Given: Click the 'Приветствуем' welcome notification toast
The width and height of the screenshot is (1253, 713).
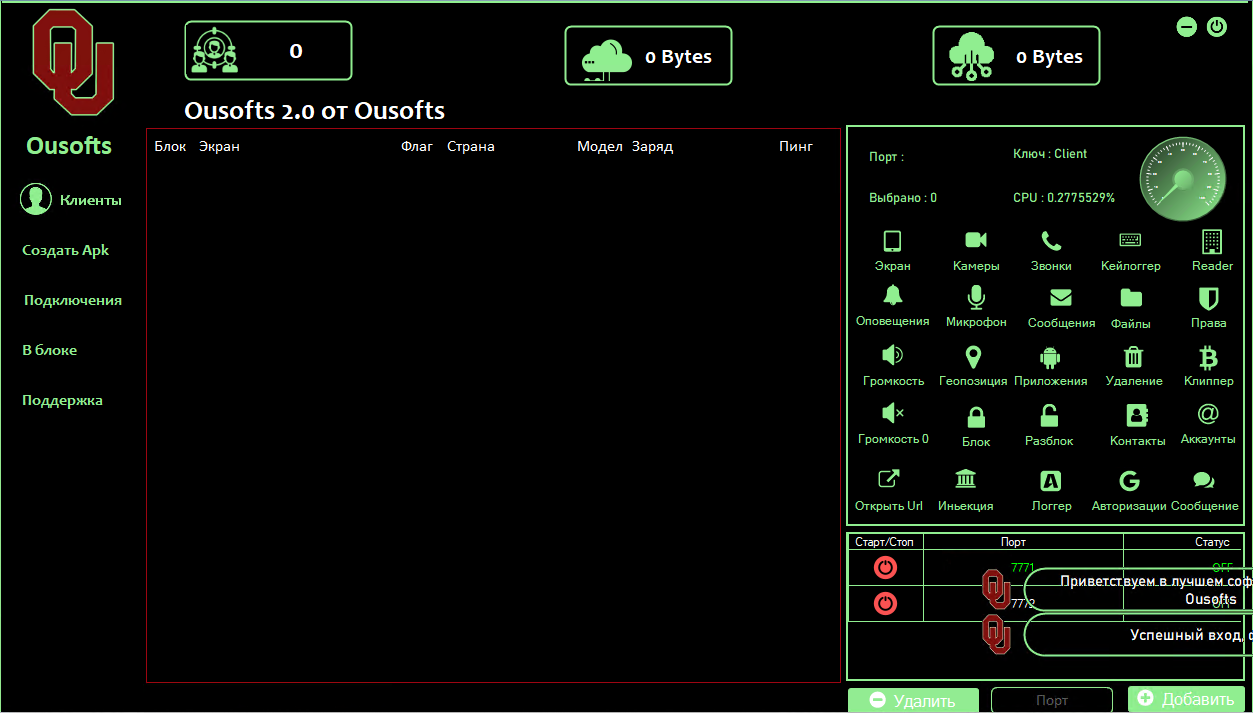Looking at the screenshot, I should pyautogui.click(x=1138, y=589).
